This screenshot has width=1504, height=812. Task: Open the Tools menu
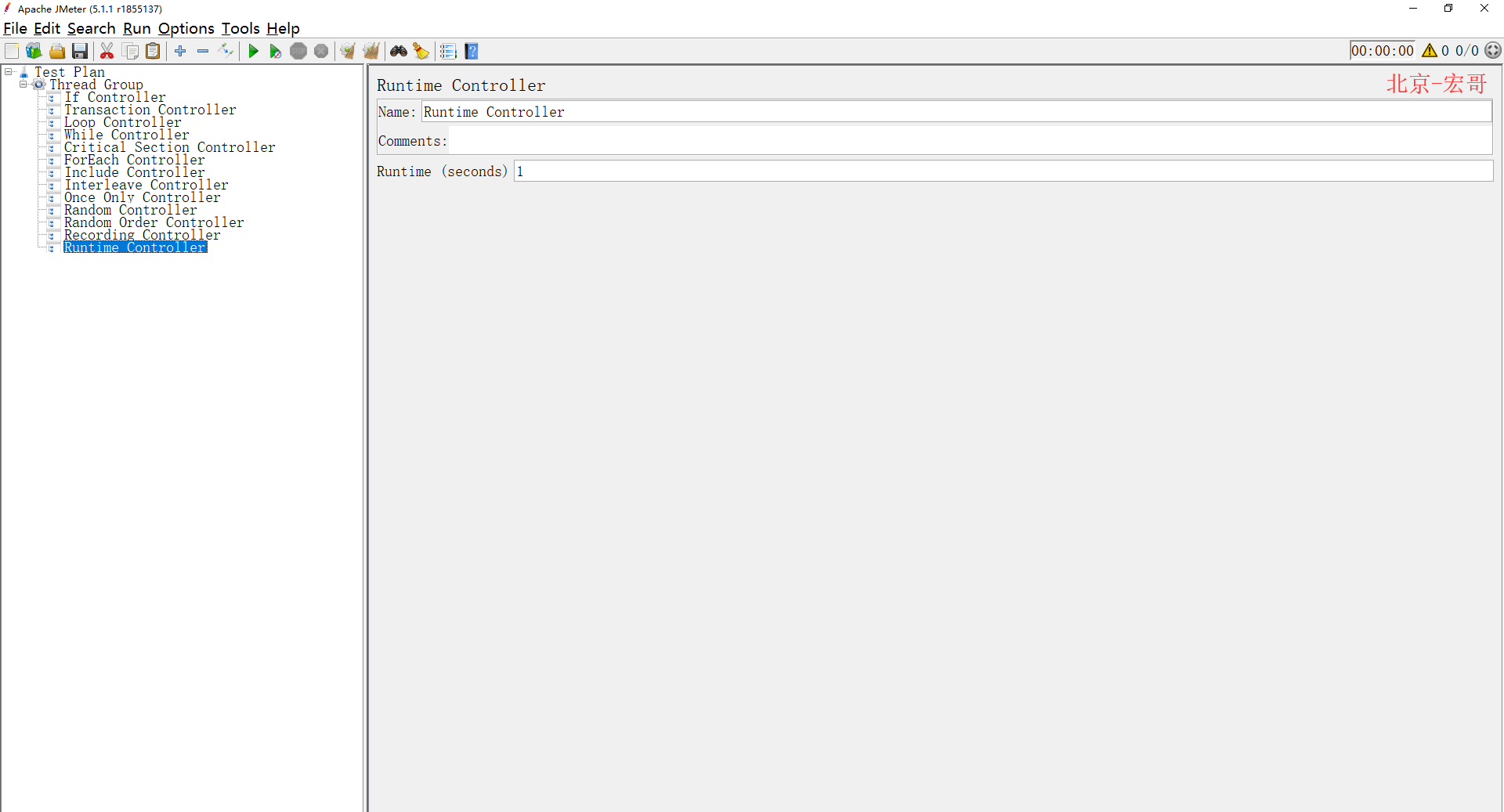pyautogui.click(x=240, y=28)
